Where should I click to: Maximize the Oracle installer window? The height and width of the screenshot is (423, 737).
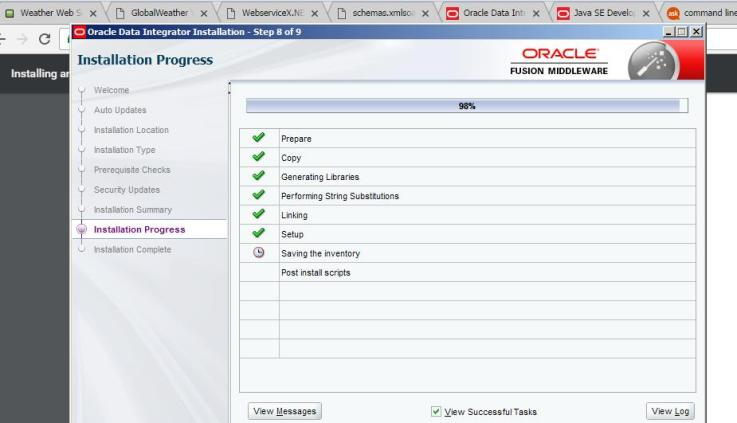(682, 31)
